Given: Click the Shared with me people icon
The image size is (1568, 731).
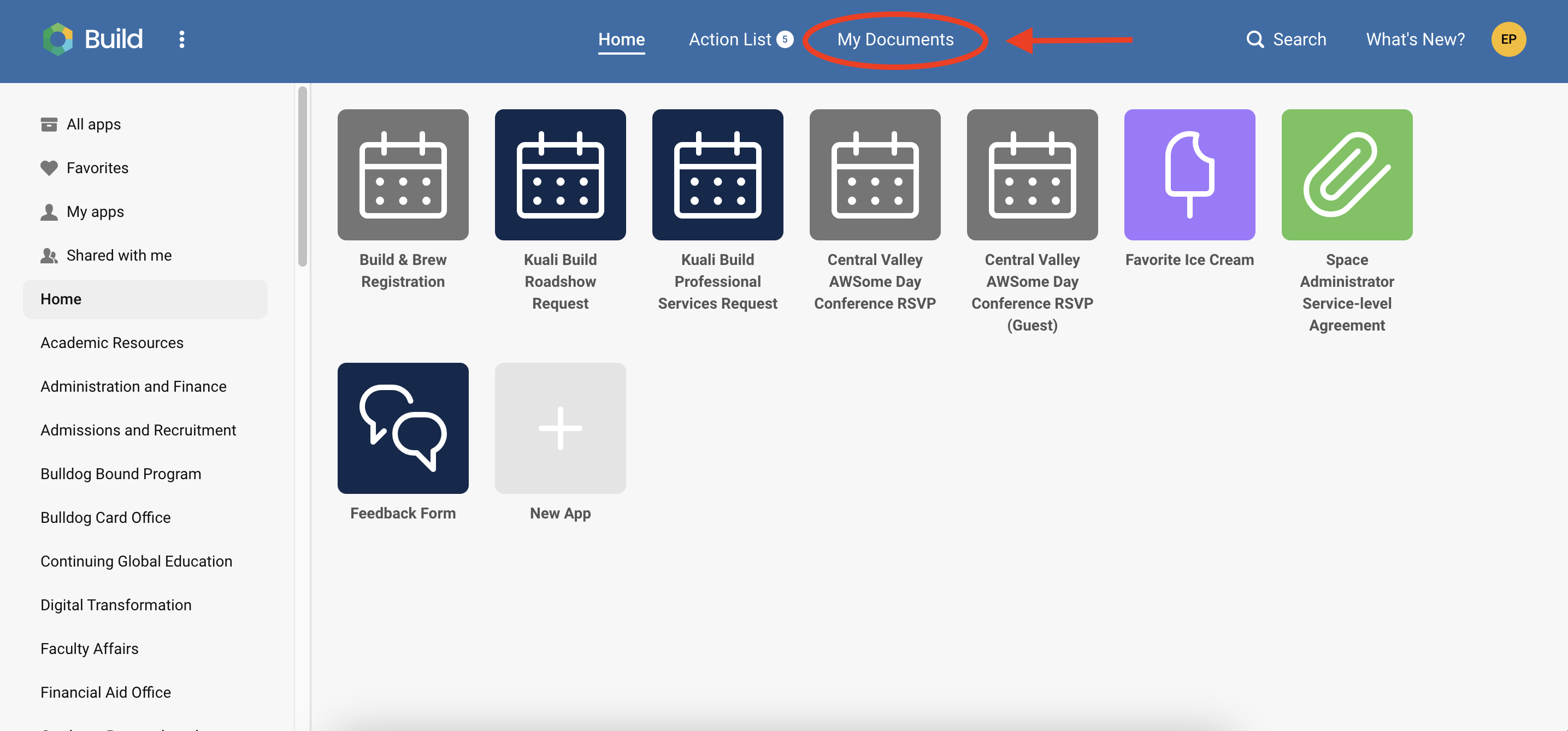Looking at the screenshot, I should coord(49,256).
